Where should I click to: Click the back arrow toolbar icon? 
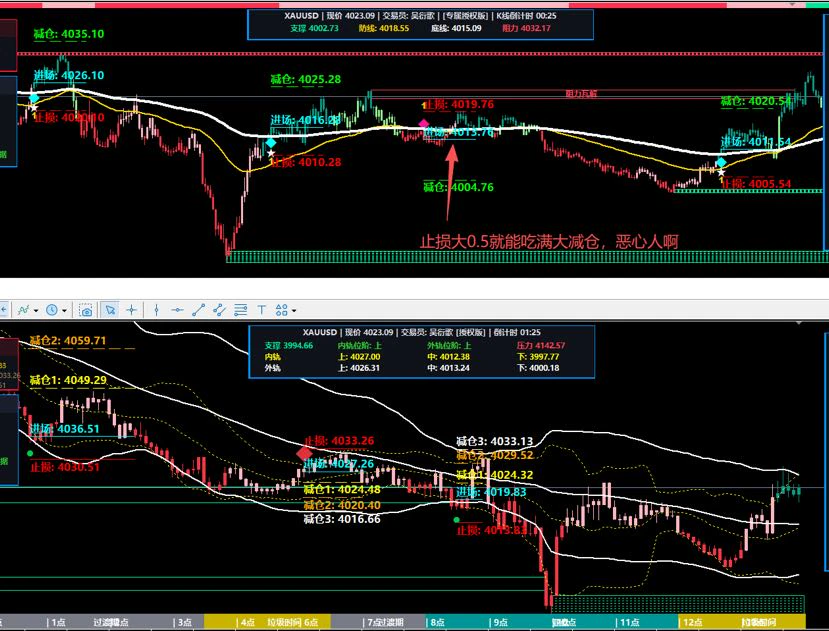tap(4, 310)
